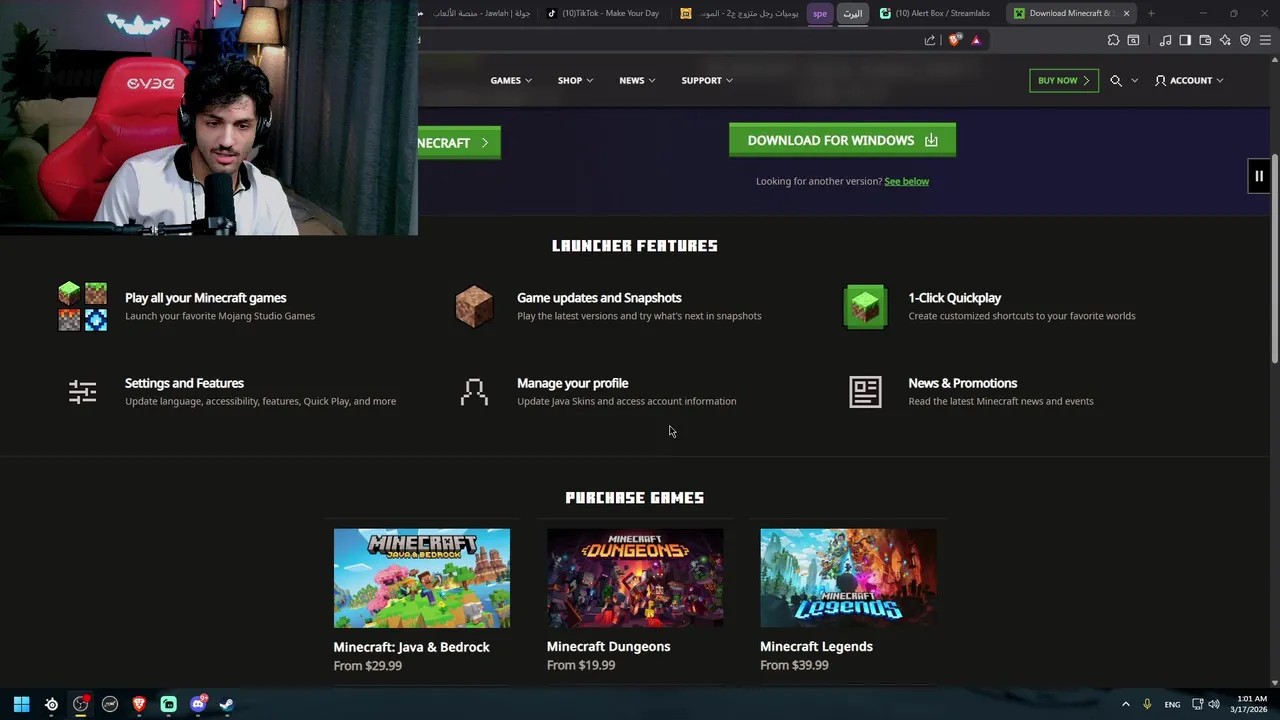
Task: Select the purple 'spe' tab group
Action: [820, 13]
